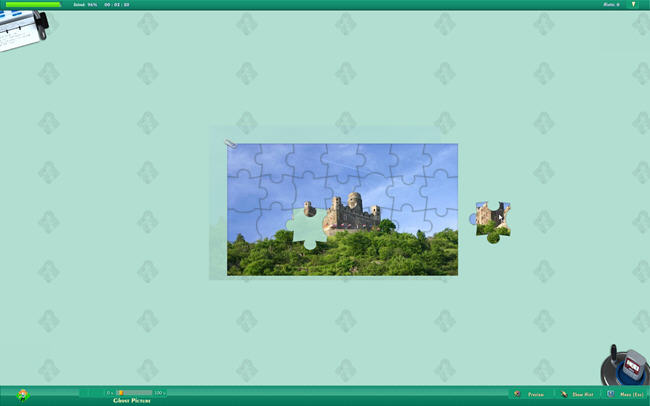Expand the top-right dropdown arrow

tap(633, 4)
